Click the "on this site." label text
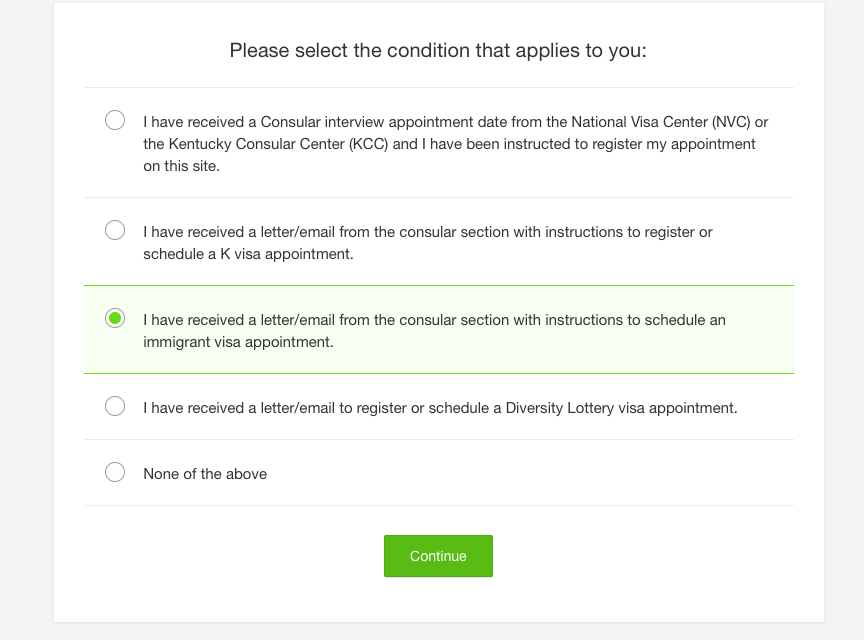Viewport: 864px width, 640px height. pos(181,166)
